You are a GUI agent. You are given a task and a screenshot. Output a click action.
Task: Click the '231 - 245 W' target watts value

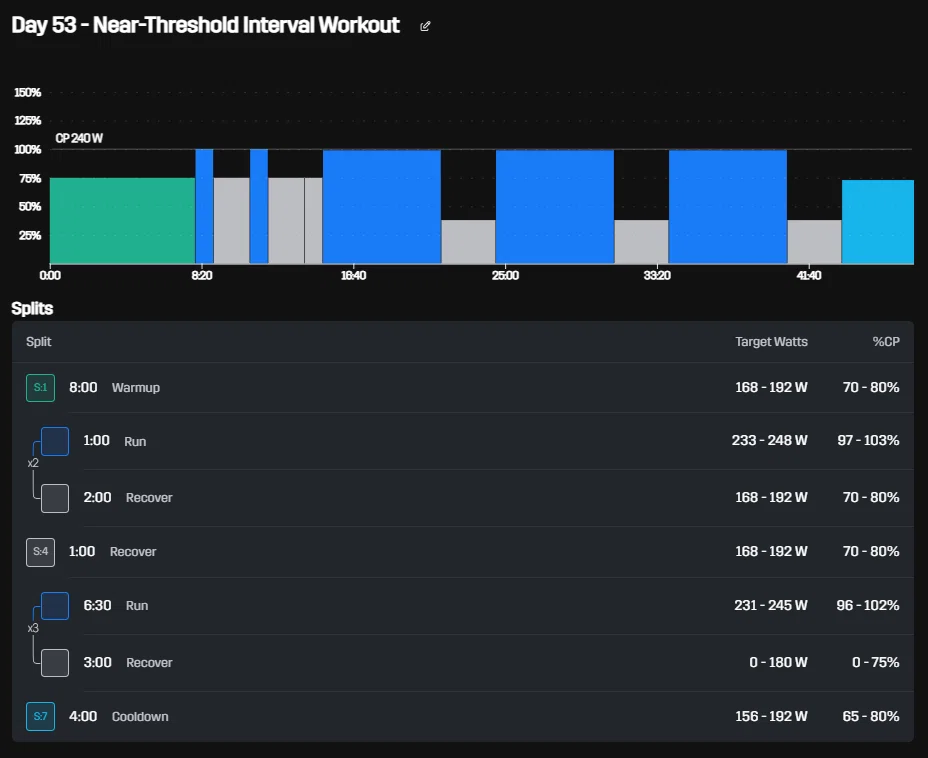point(771,605)
